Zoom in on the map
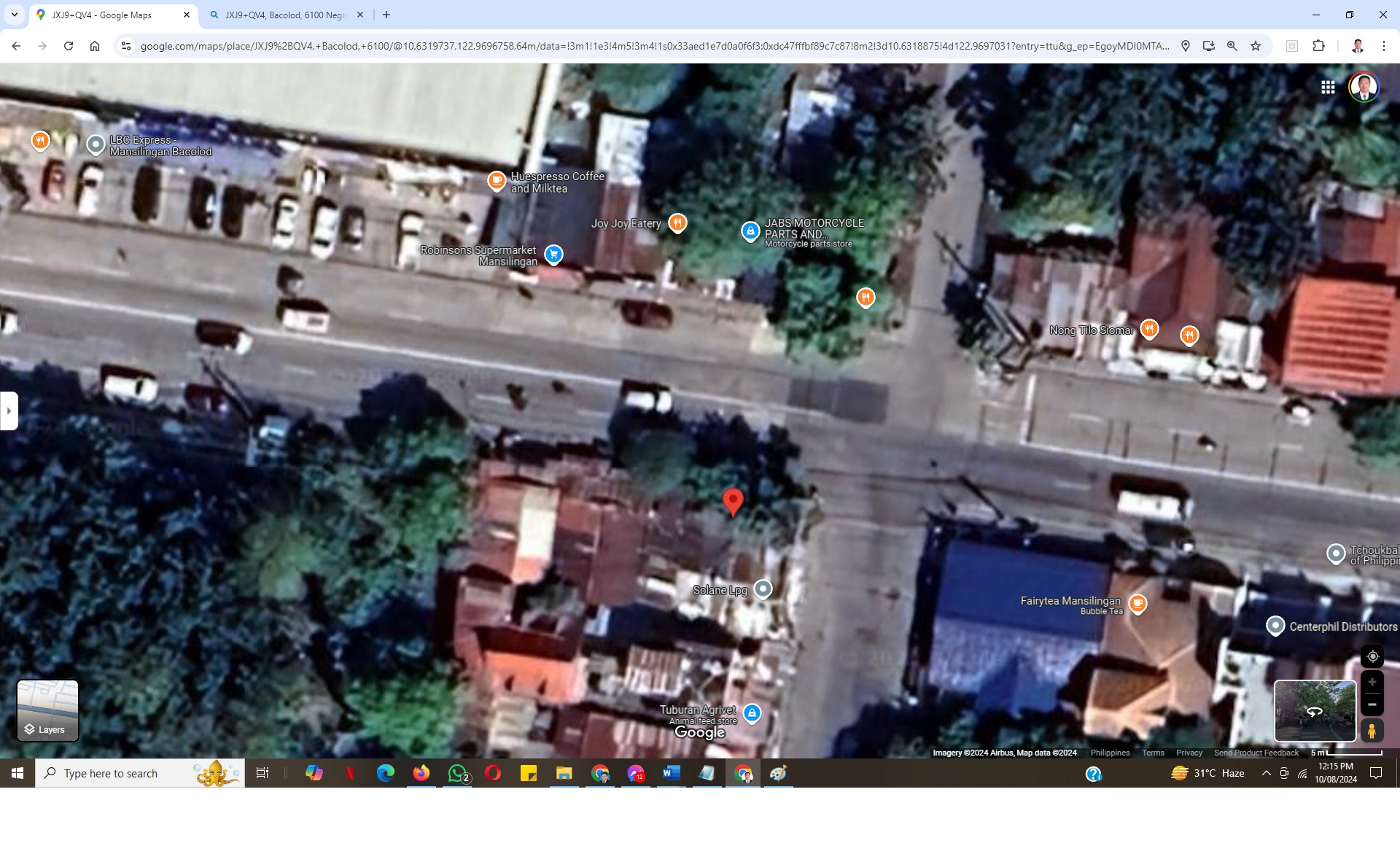 1372,682
